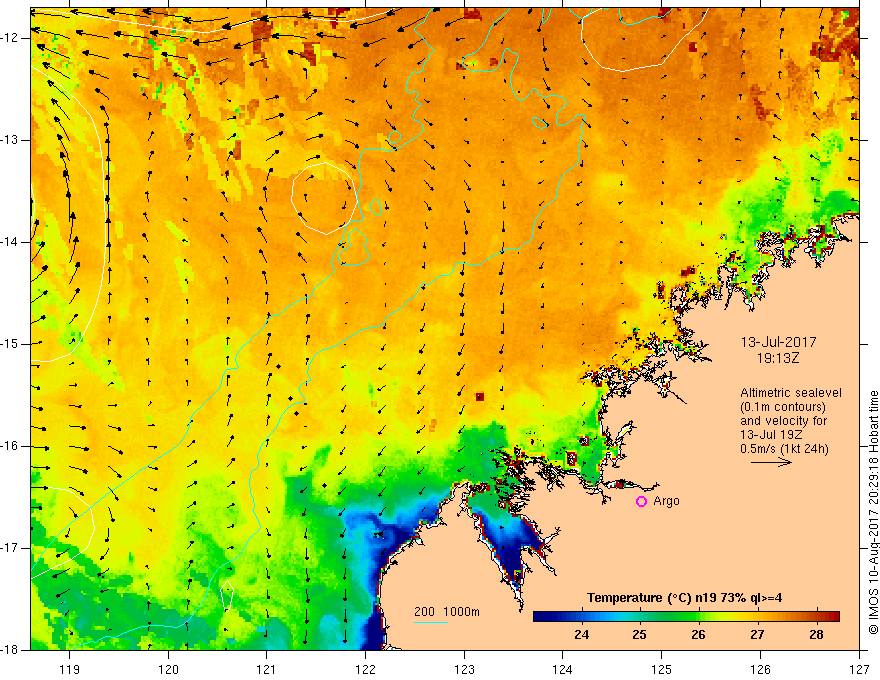
Task: Click latitude axis label -14
Action: 11,242
